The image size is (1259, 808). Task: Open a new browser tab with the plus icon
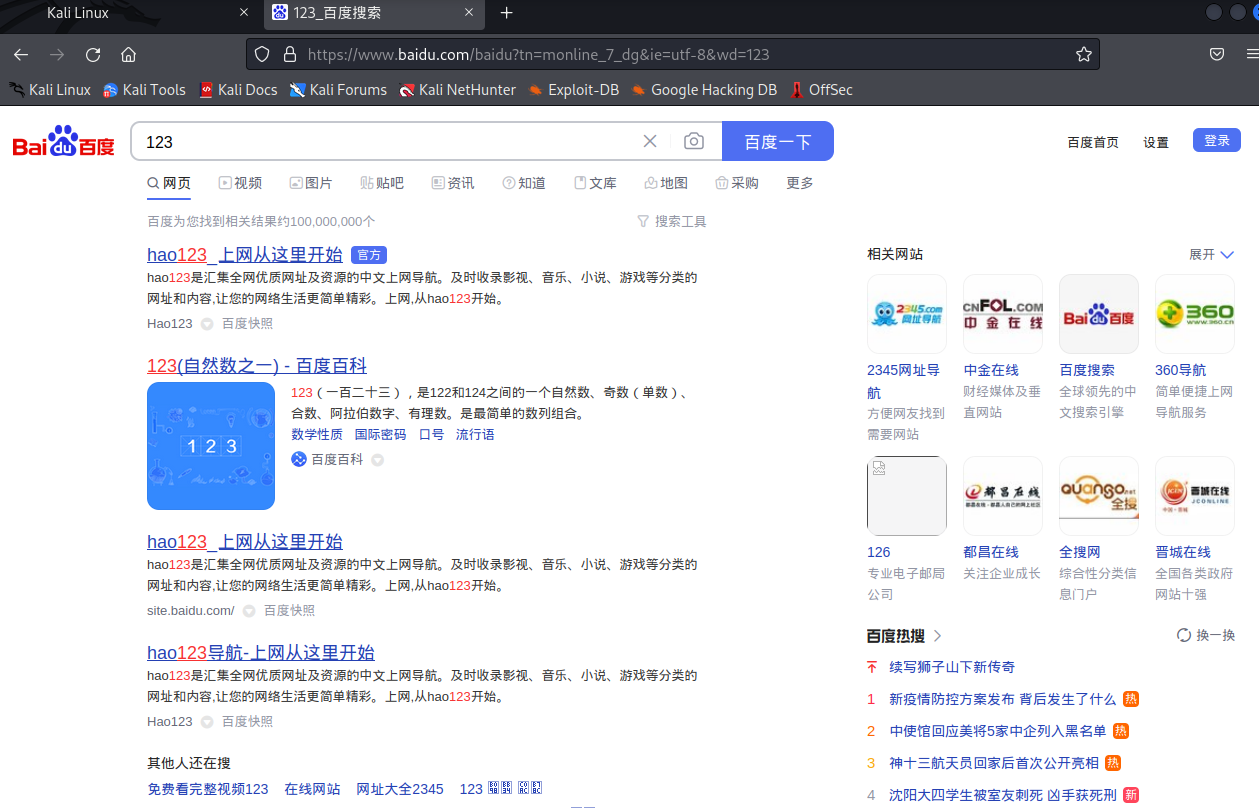point(506,14)
